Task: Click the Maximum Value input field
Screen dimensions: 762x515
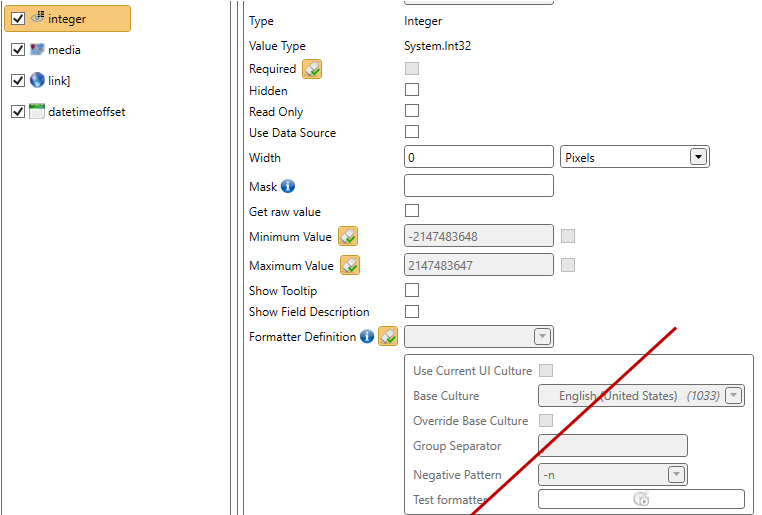Action: point(479,265)
